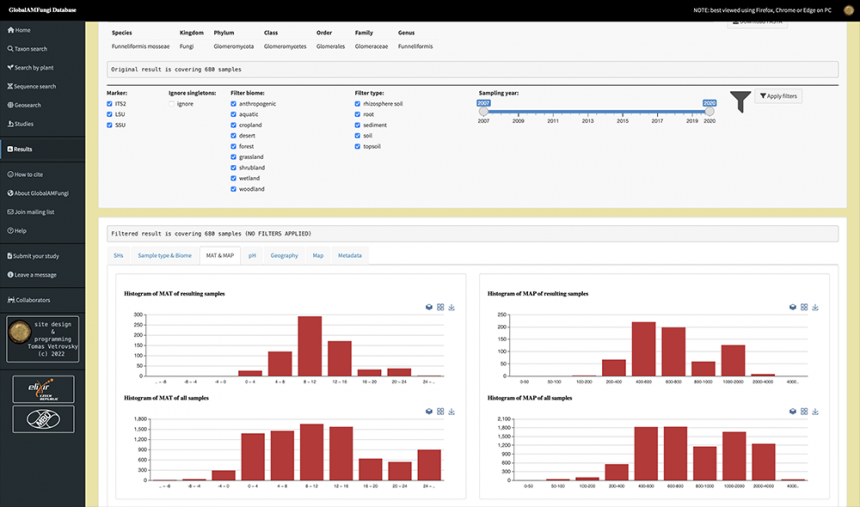Viewport: 860px width, 507px height.
Task: Open the Metadata tab
Action: 350,256
